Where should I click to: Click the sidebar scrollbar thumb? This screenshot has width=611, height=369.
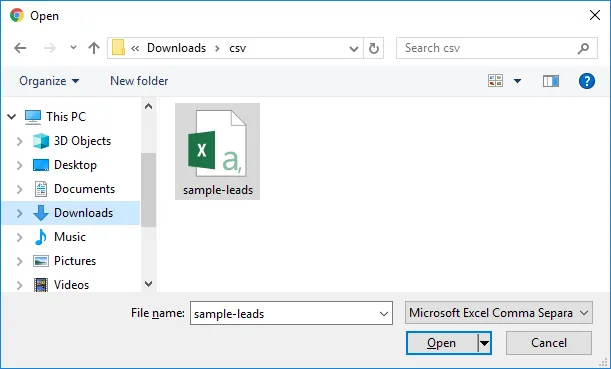point(148,190)
